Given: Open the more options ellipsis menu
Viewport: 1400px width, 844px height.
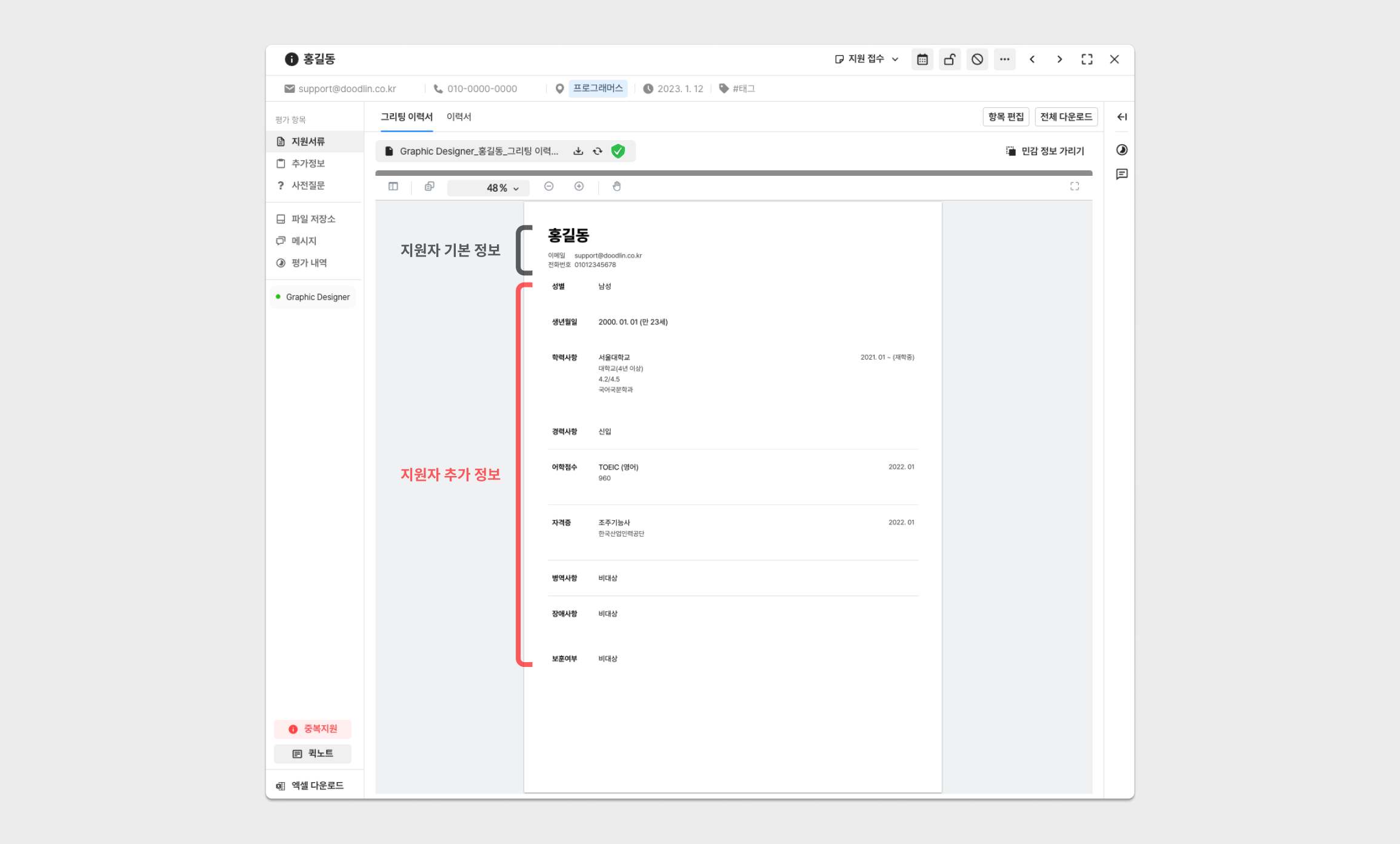Looking at the screenshot, I should [x=1004, y=59].
